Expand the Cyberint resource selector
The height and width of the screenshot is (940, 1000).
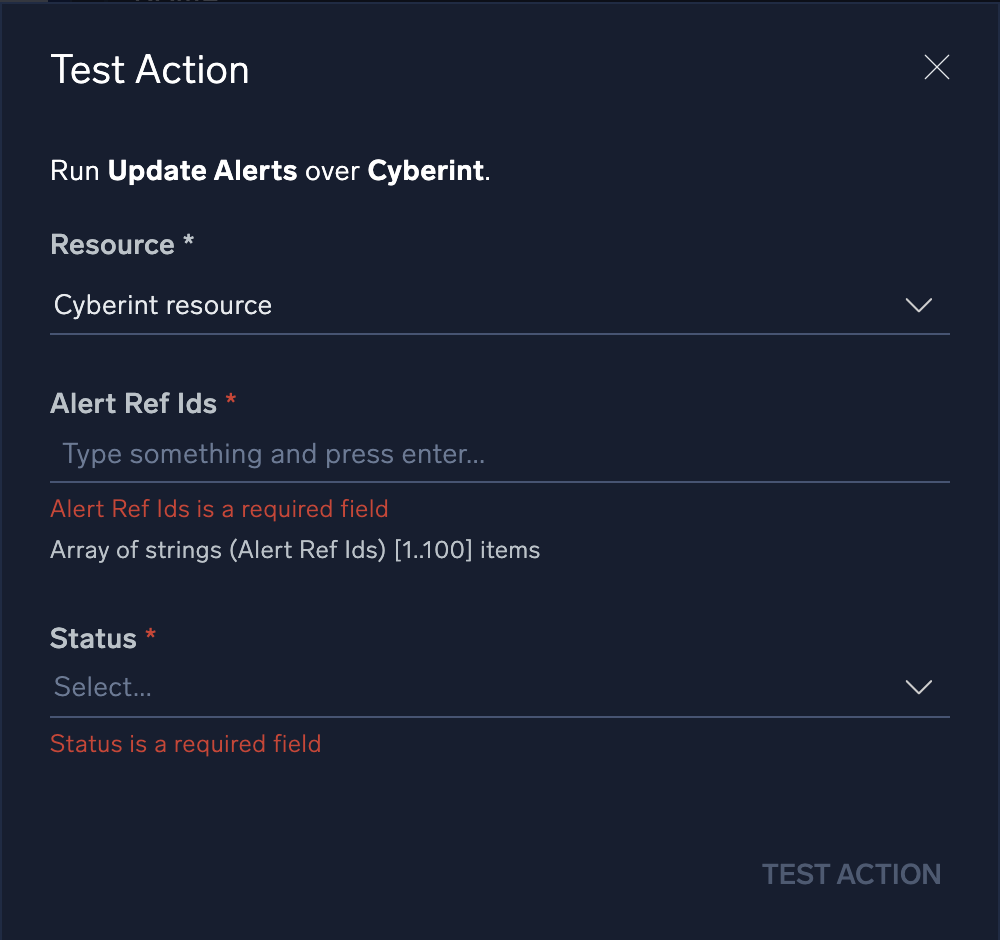tap(500, 305)
